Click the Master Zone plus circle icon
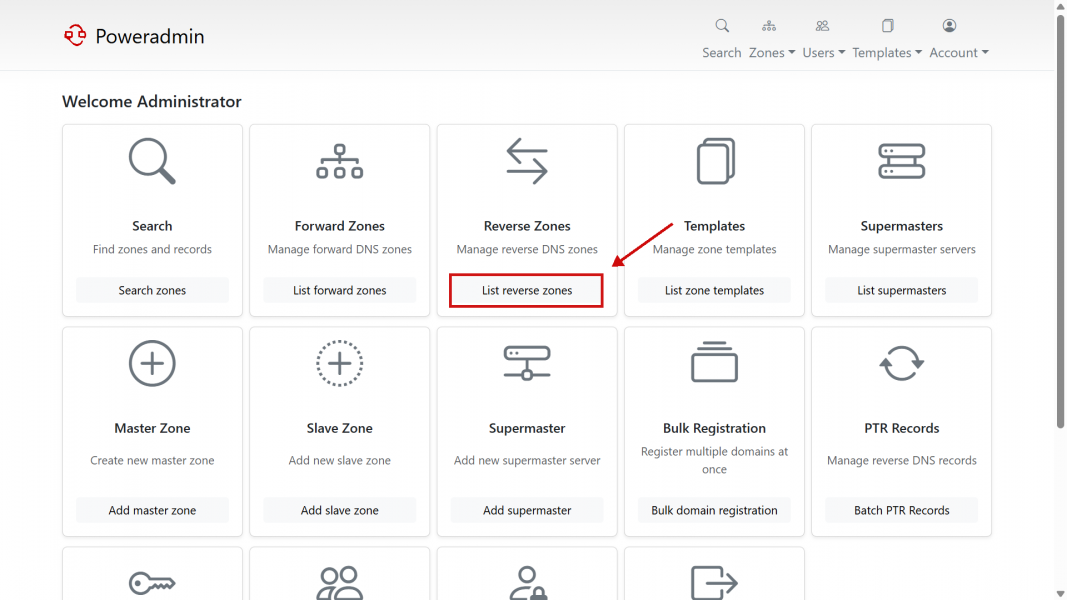The width and height of the screenshot is (1067, 600). (x=152, y=363)
